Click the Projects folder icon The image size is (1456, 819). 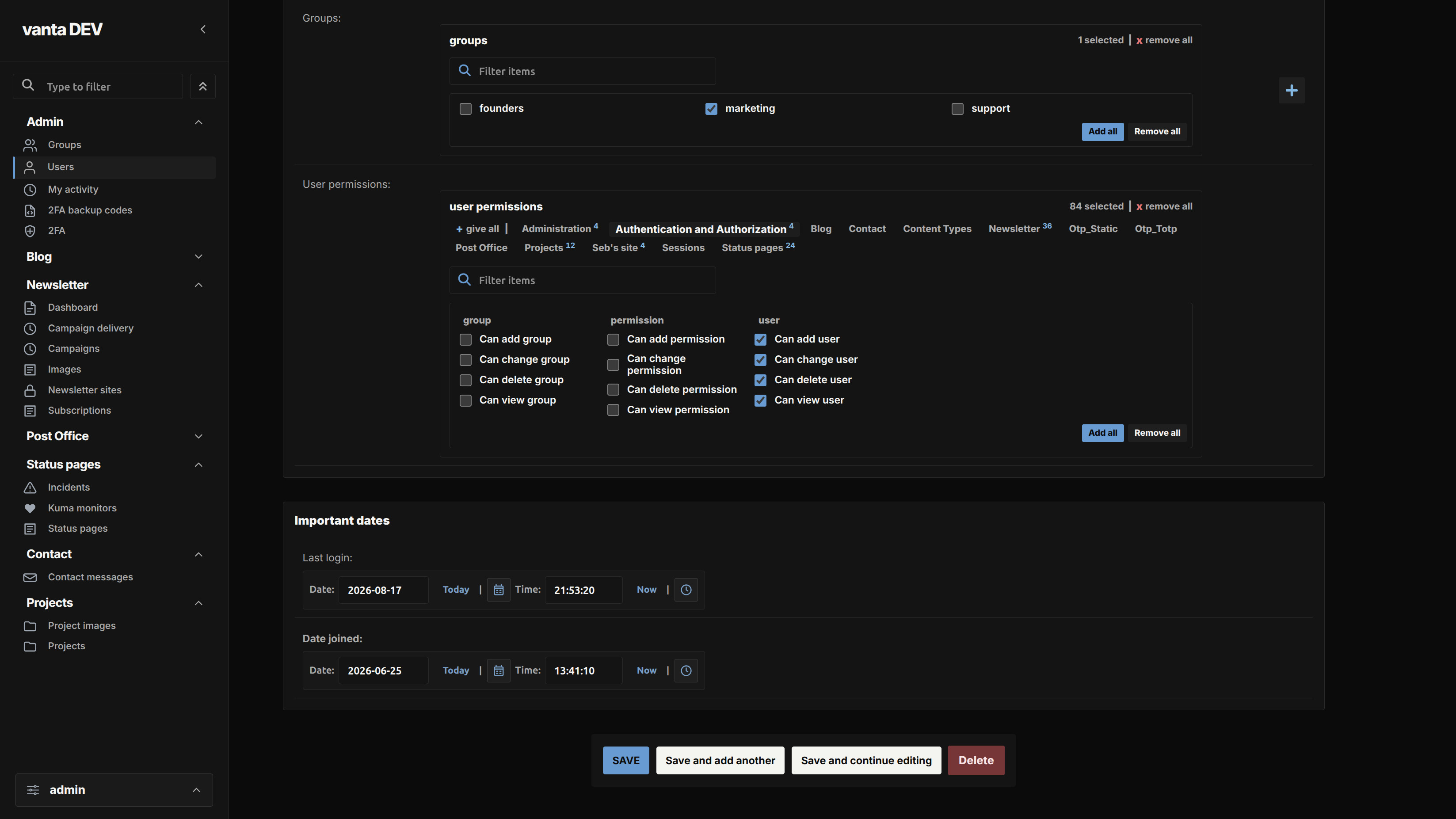pos(30,646)
